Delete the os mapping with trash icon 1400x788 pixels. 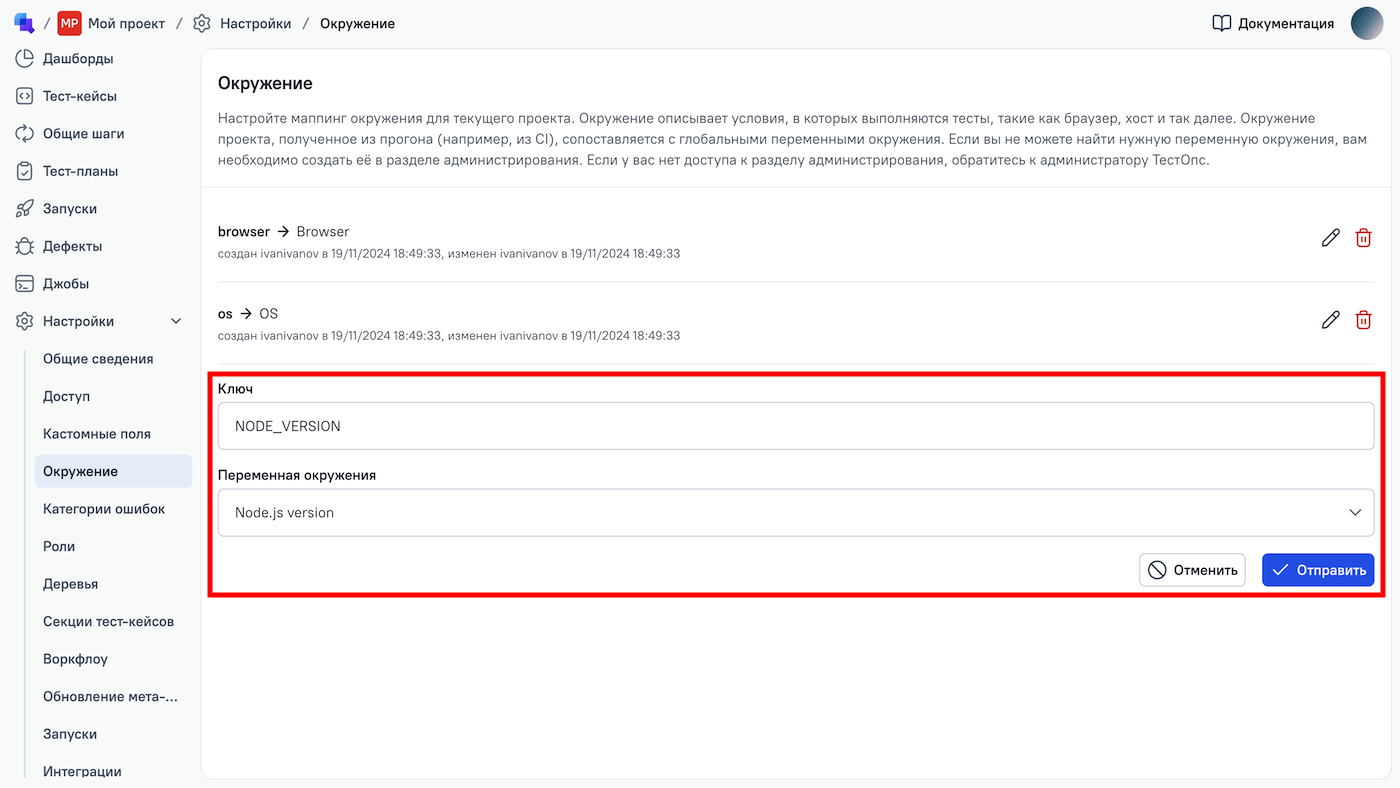[x=1363, y=320]
